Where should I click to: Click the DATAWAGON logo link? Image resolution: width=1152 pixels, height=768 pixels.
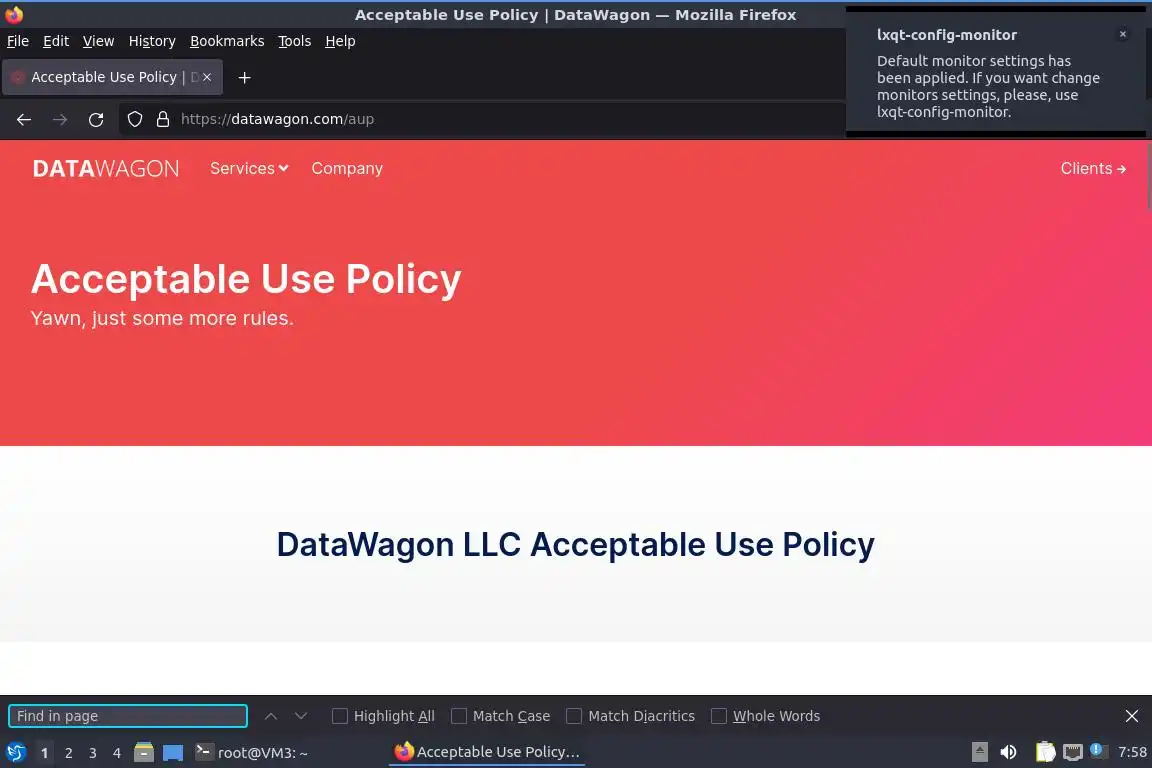106,168
